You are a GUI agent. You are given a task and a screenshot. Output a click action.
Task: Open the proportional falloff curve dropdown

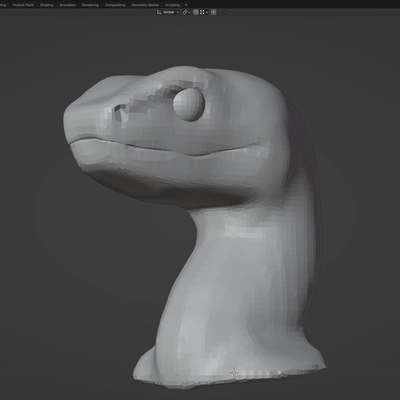click(x=221, y=12)
